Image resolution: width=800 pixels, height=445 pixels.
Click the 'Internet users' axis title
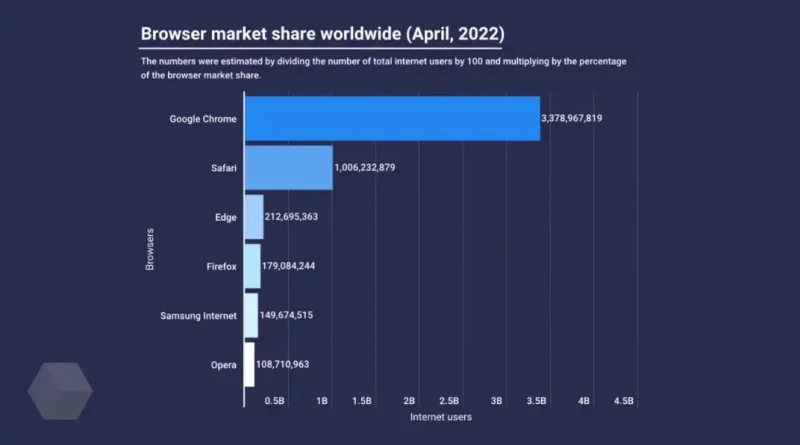click(441, 417)
